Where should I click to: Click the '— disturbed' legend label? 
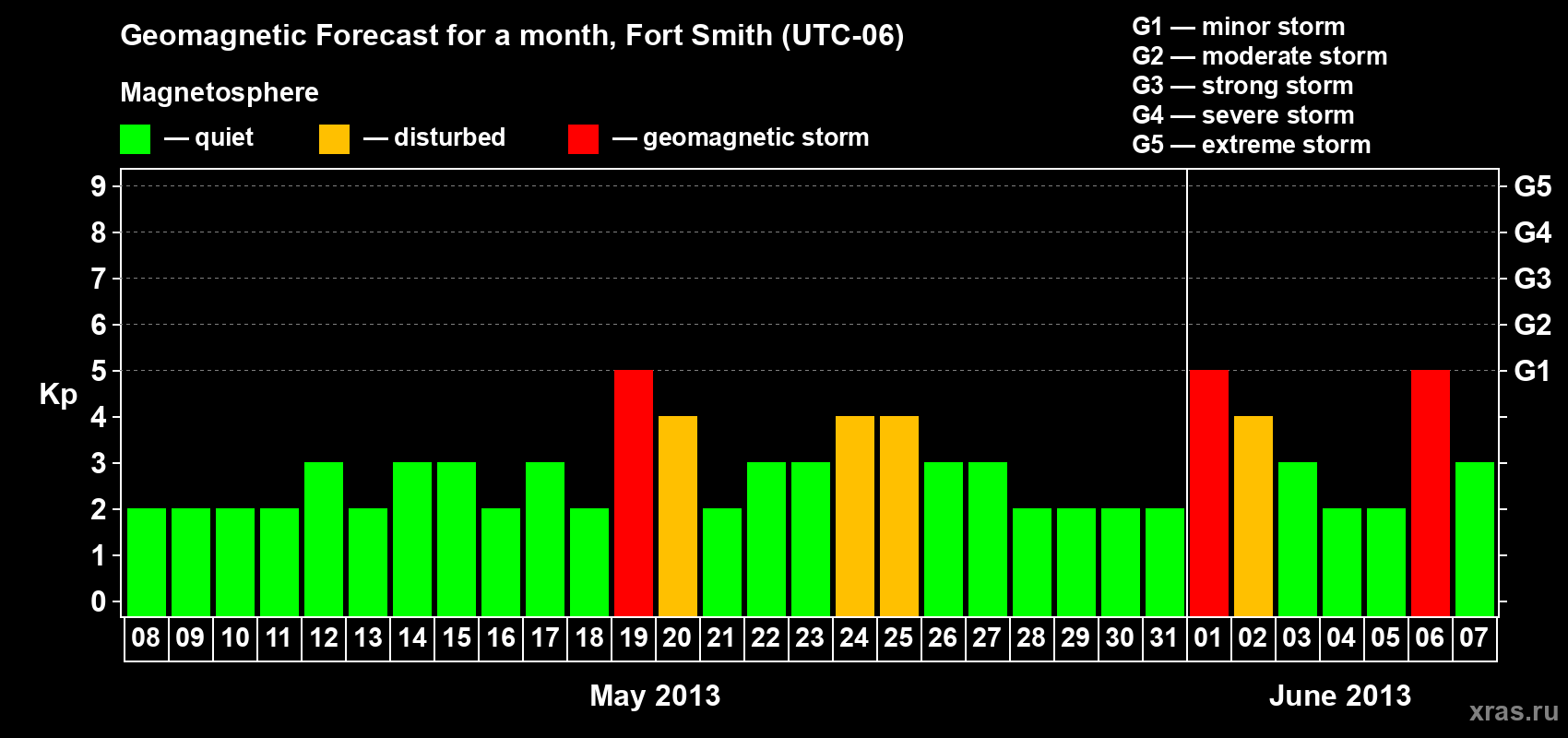tap(434, 137)
